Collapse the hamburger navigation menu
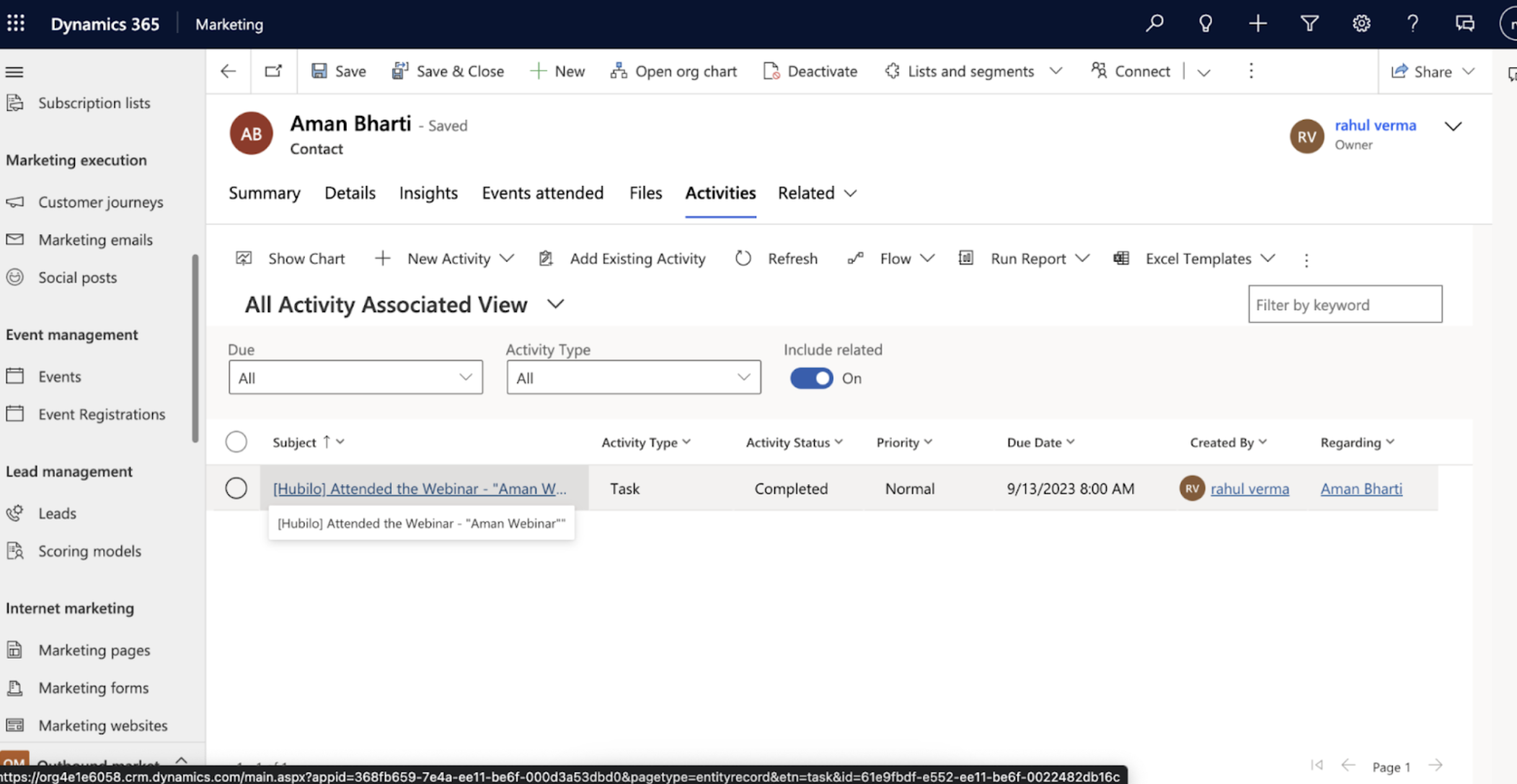This screenshot has width=1517, height=784. pyautogui.click(x=14, y=71)
